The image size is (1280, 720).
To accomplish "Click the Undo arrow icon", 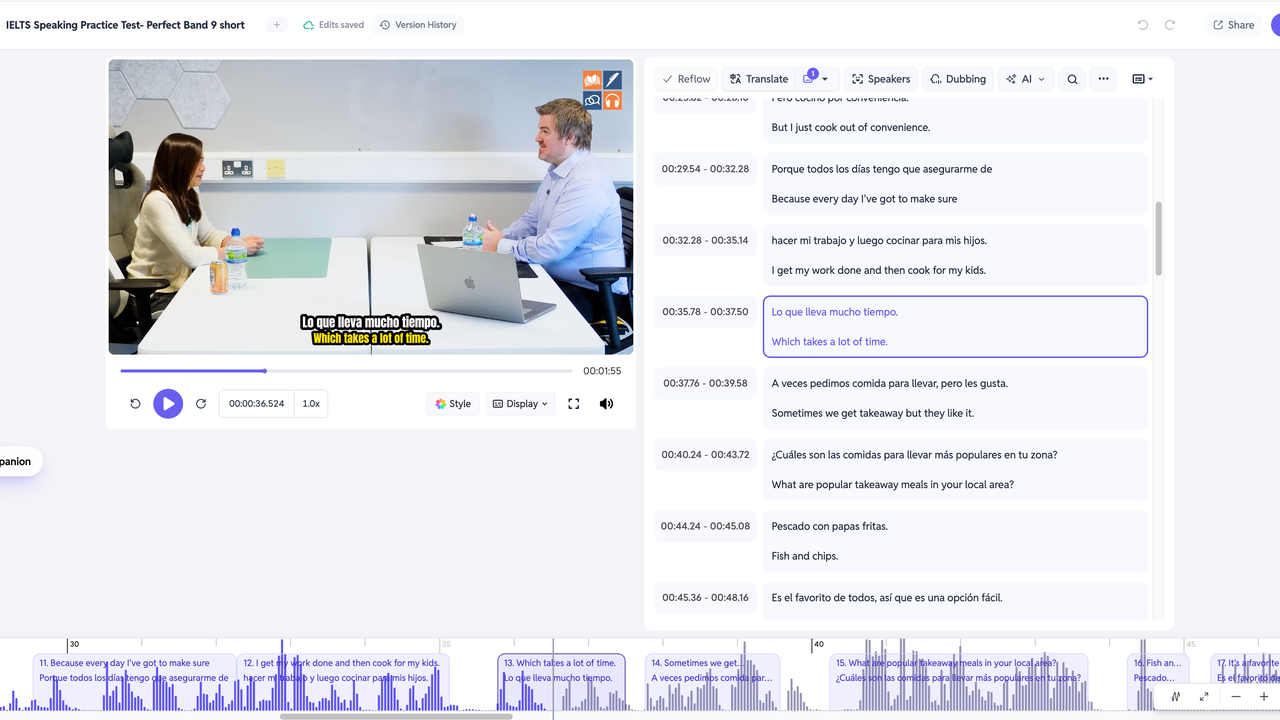I will click(1143, 25).
